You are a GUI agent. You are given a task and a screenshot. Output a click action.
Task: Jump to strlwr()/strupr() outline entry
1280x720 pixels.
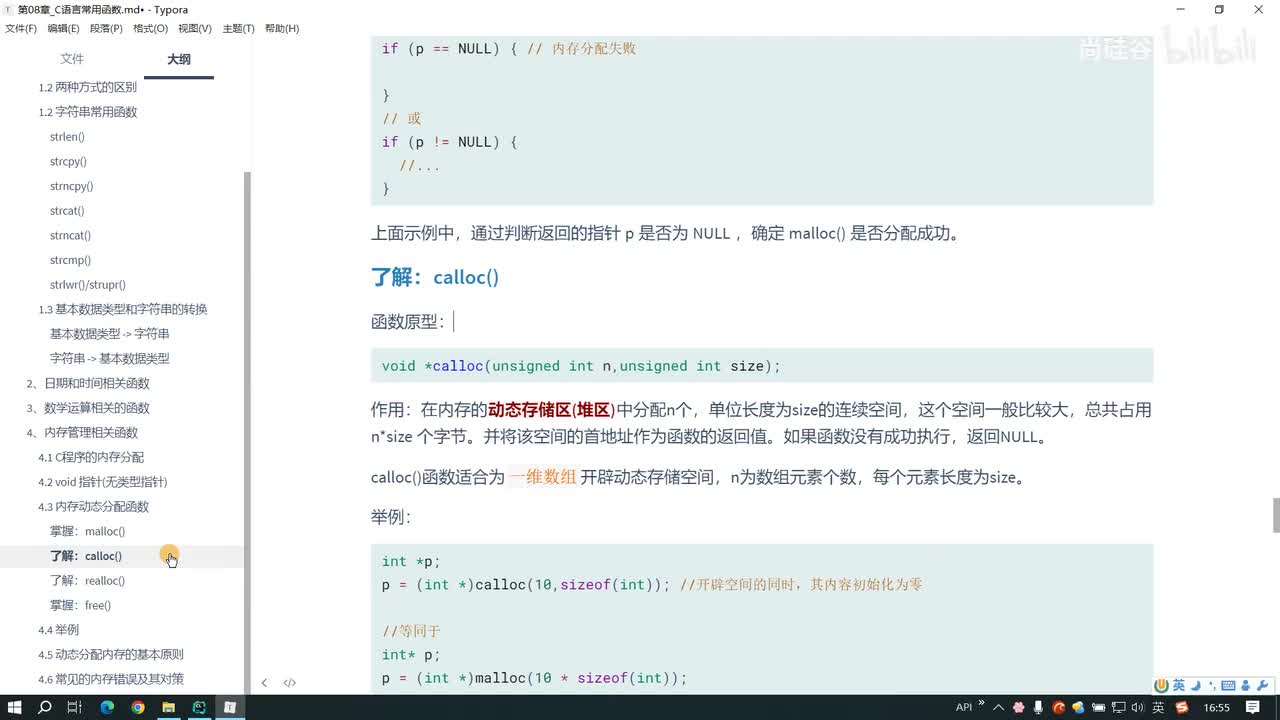[88, 285]
